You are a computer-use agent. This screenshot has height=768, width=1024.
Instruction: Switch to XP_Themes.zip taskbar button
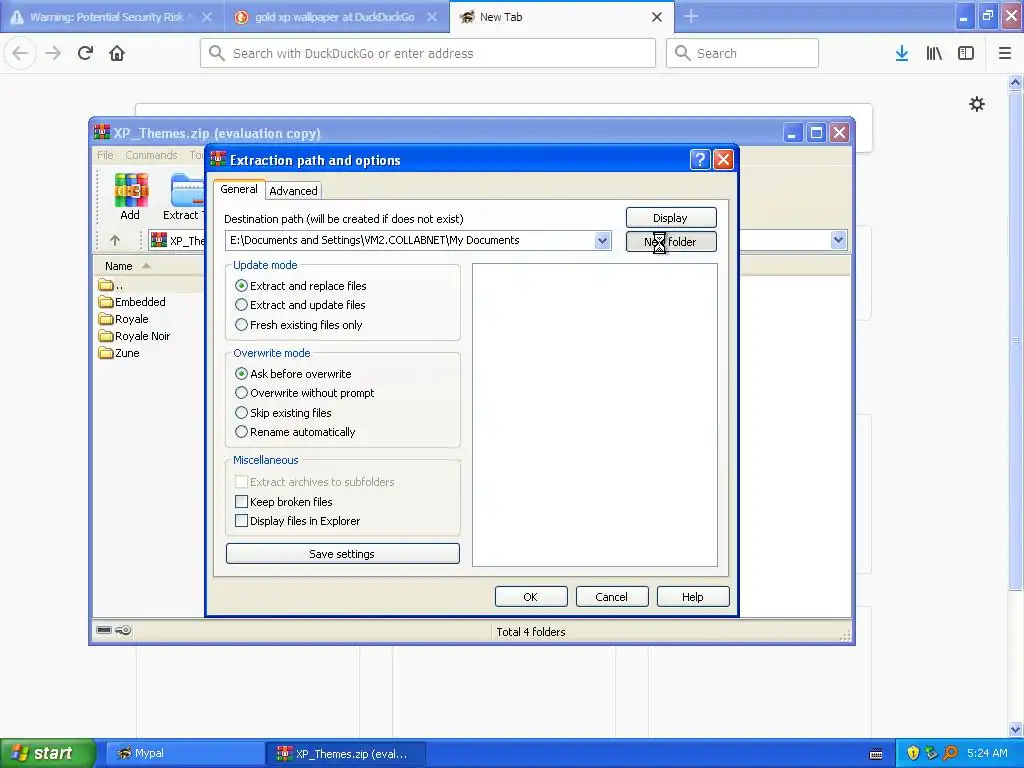tap(347, 753)
